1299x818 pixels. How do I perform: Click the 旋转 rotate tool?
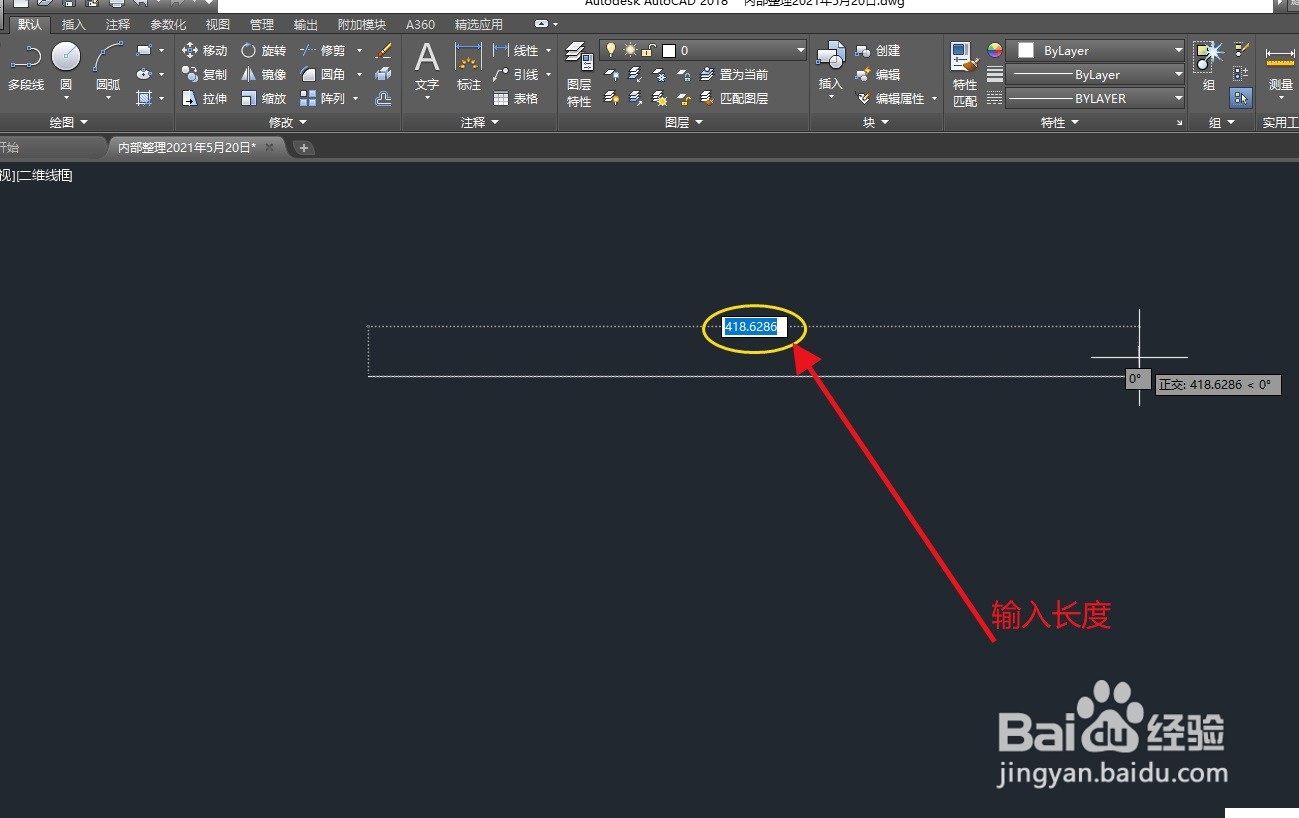tap(264, 50)
